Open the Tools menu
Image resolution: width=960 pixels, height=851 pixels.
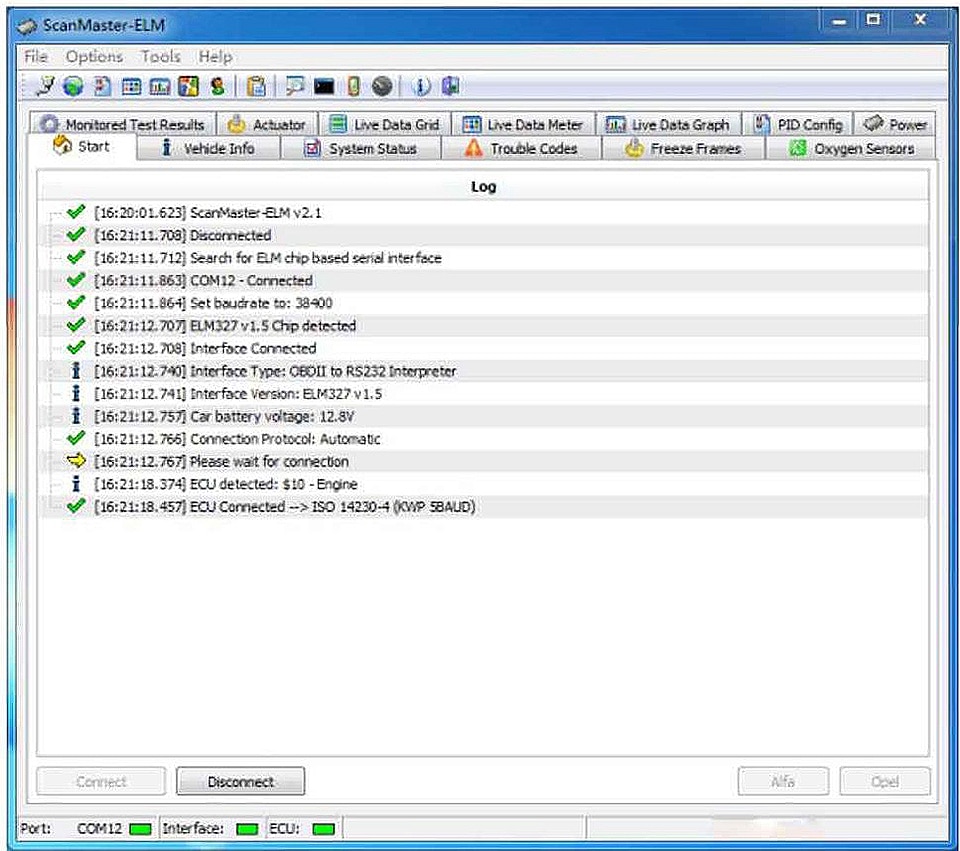[160, 57]
